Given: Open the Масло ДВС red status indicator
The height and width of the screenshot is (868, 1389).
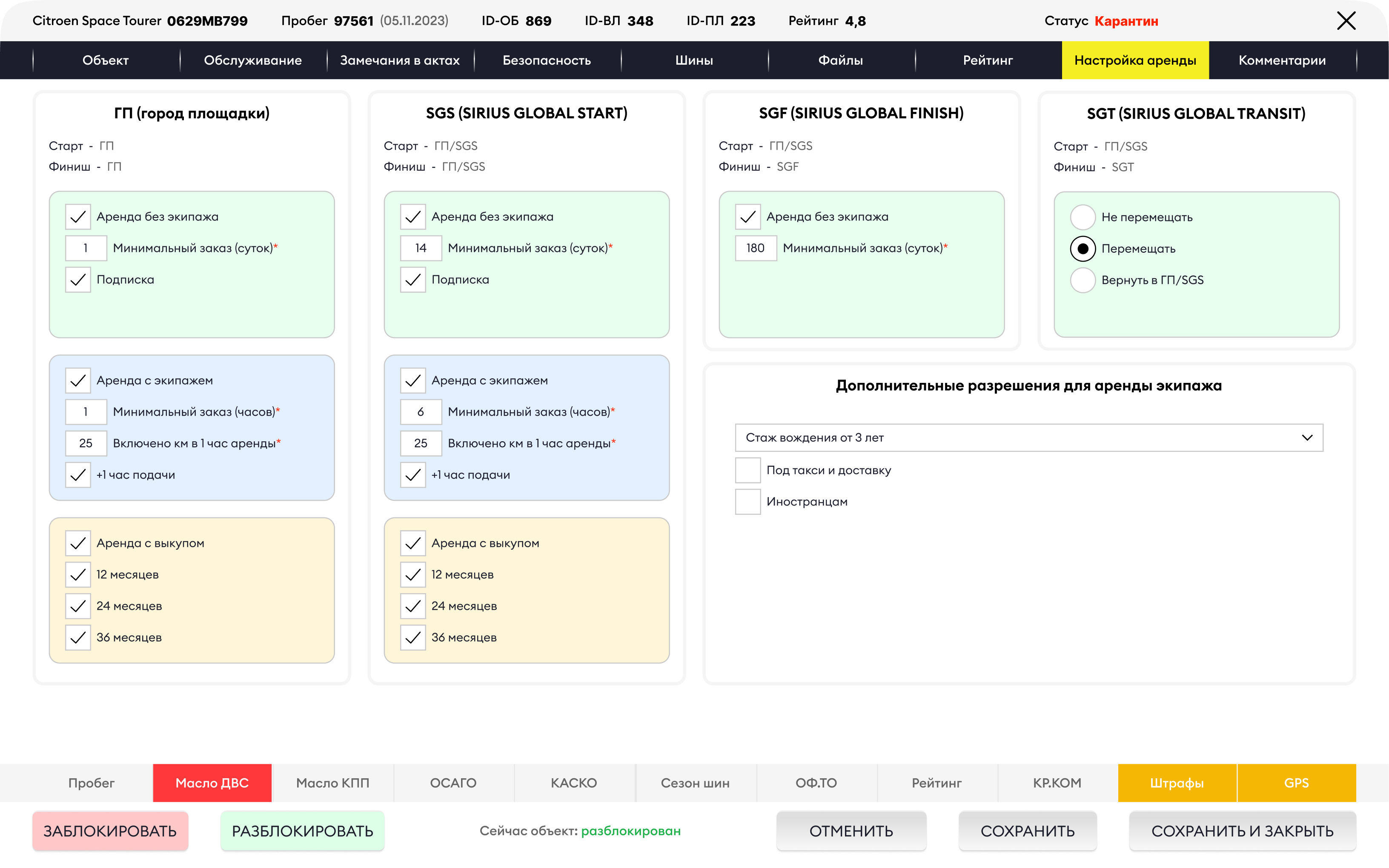Looking at the screenshot, I should [x=212, y=782].
